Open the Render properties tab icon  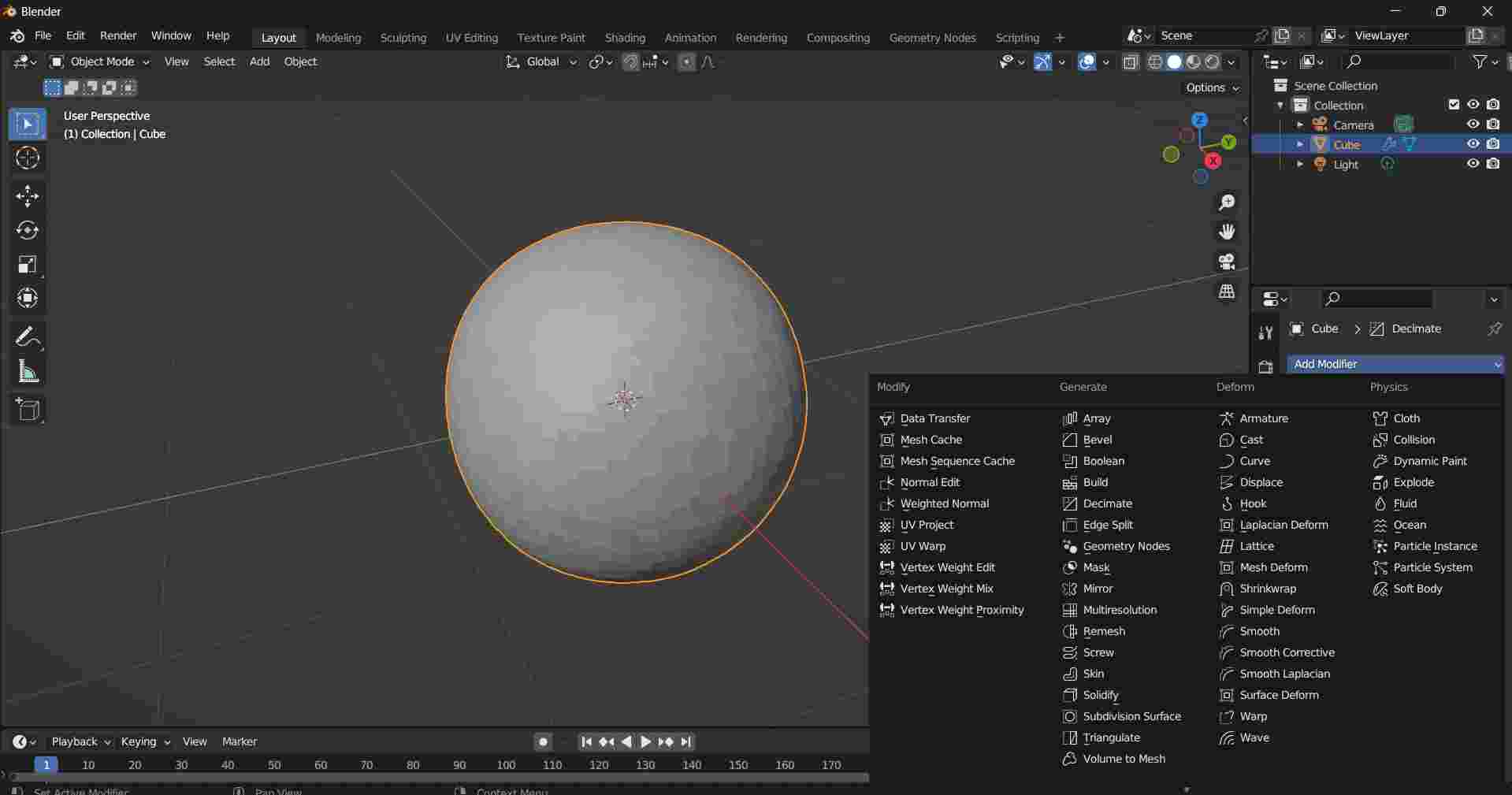coord(1265,366)
